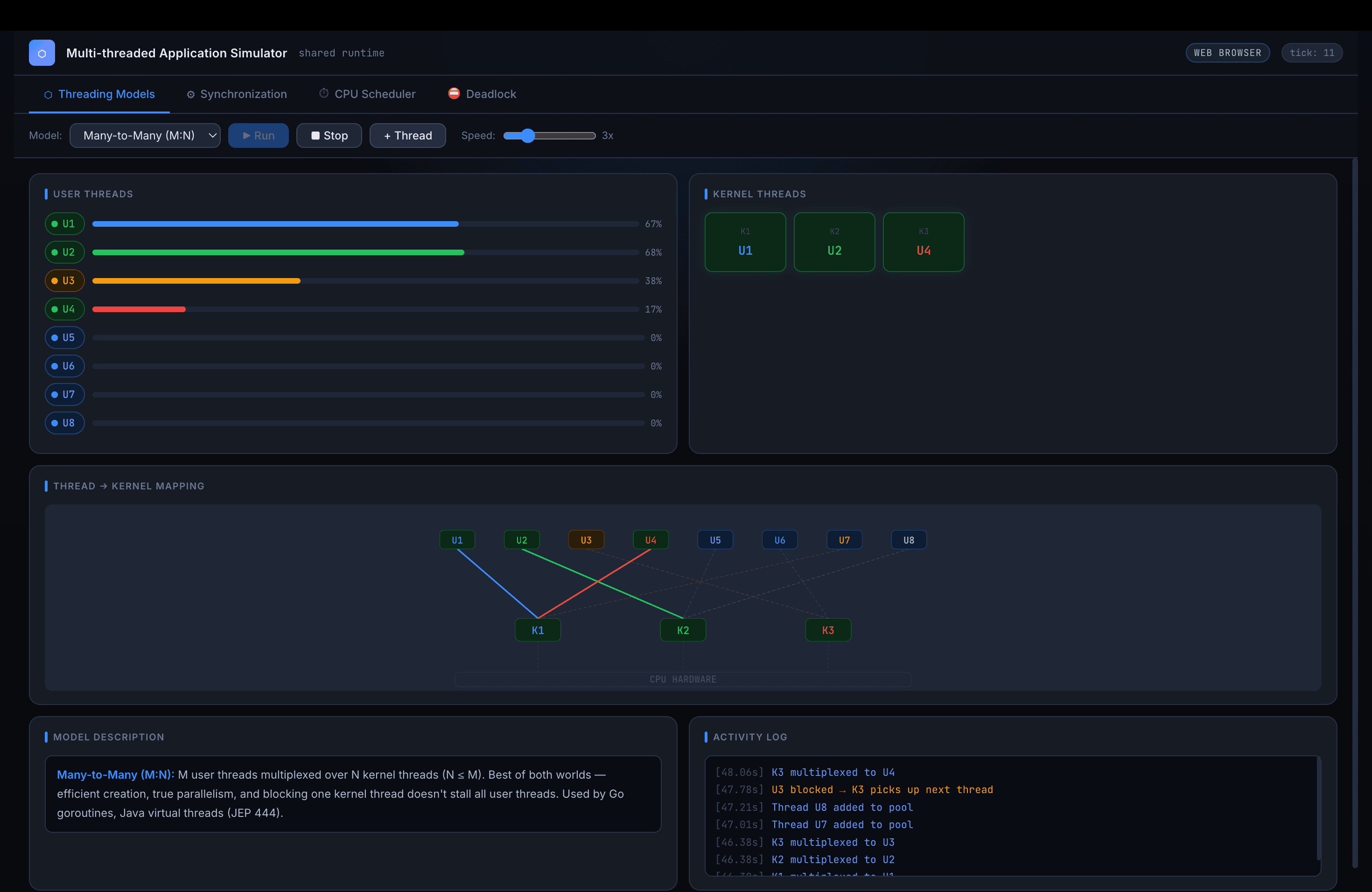The width and height of the screenshot is (1372, 892).
Task: Click U3 orange progress bar
Action: 196,281
